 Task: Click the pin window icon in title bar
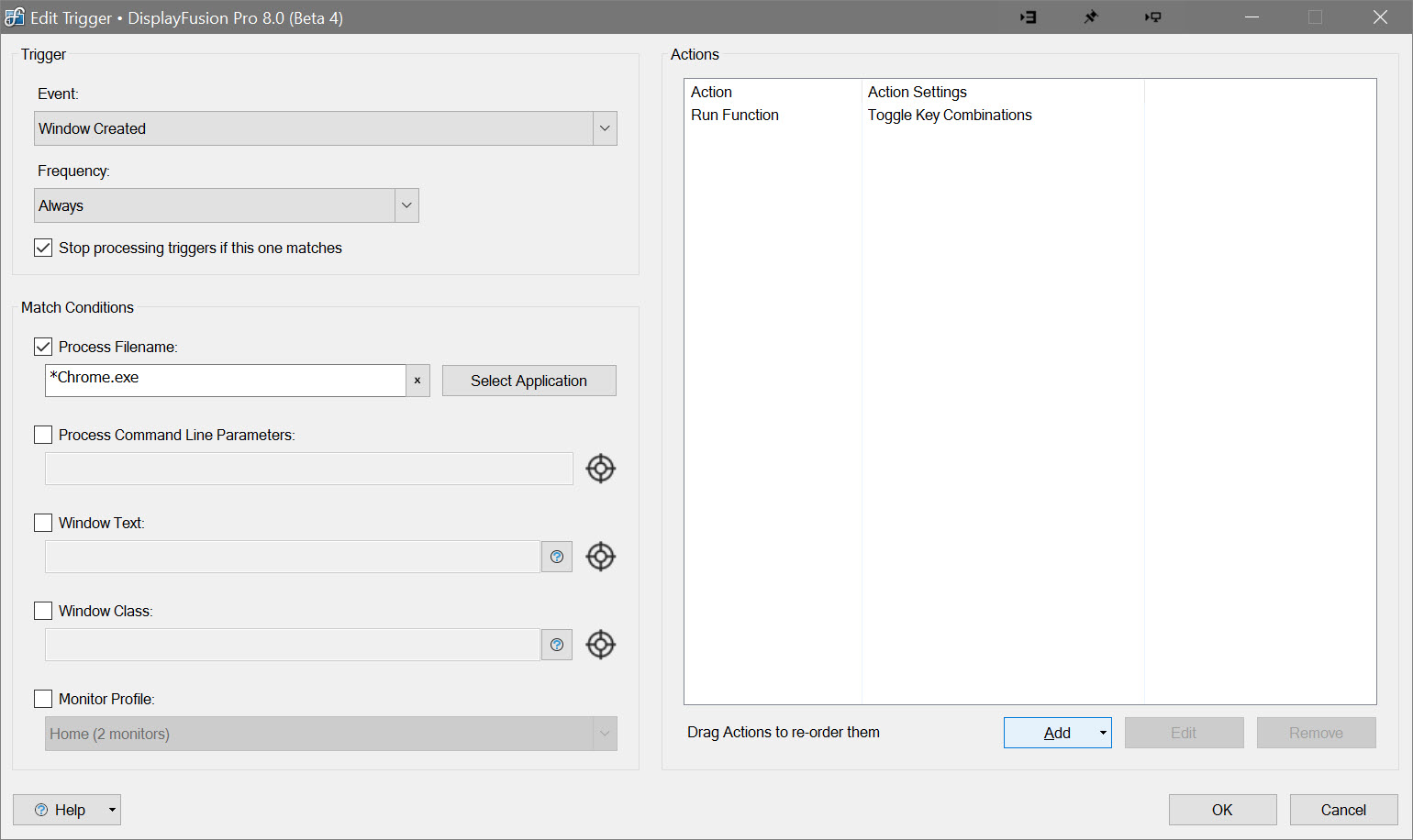(1090, 17)
